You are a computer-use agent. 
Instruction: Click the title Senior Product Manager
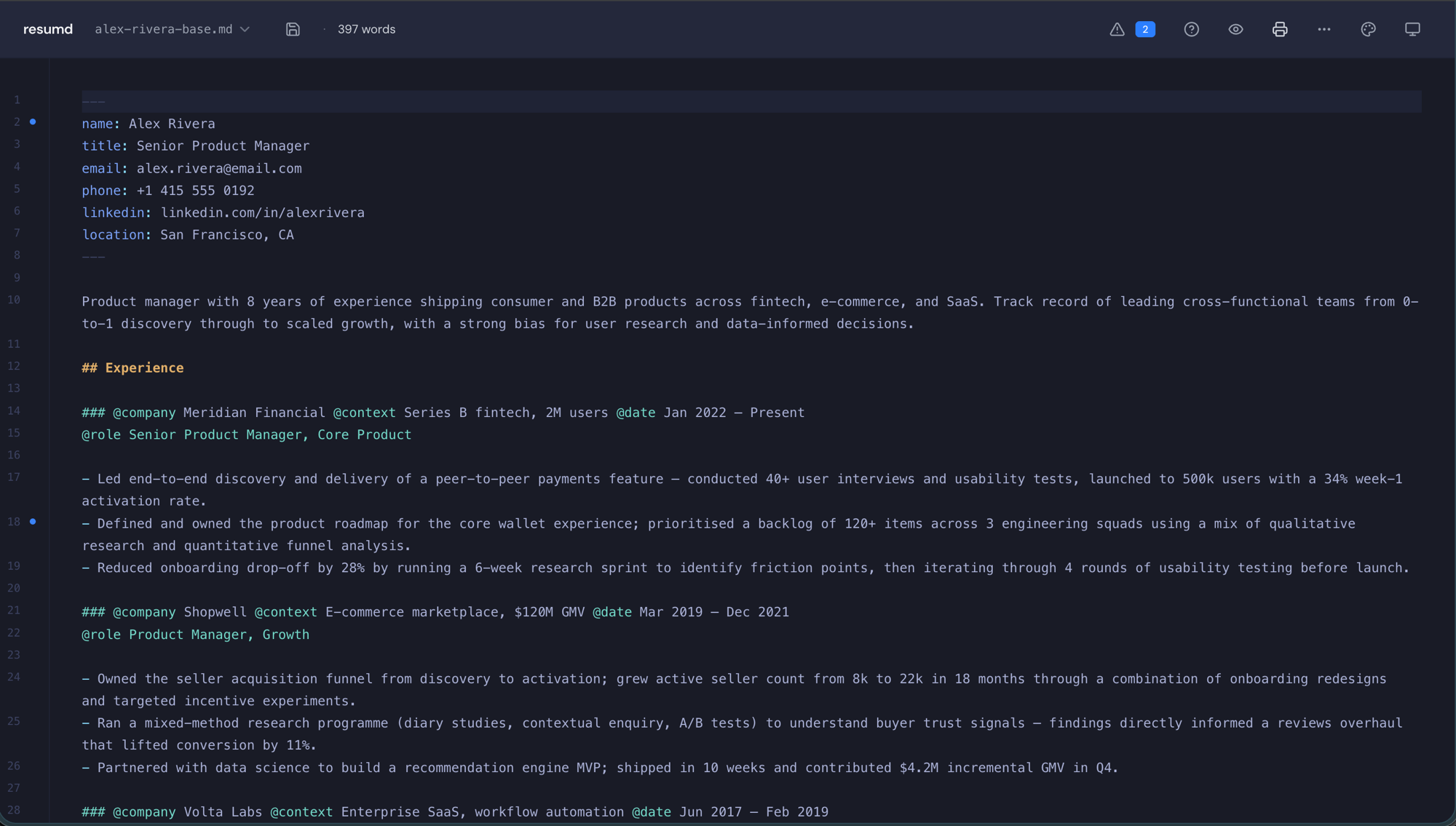tap(223, 146)
